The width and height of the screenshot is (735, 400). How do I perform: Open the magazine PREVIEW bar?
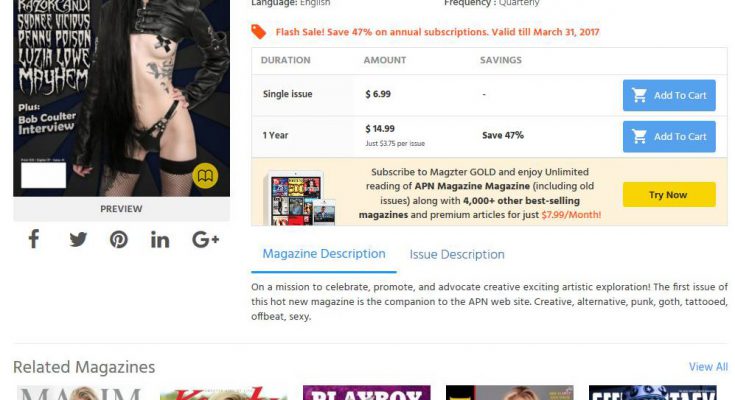click(121, 209)
